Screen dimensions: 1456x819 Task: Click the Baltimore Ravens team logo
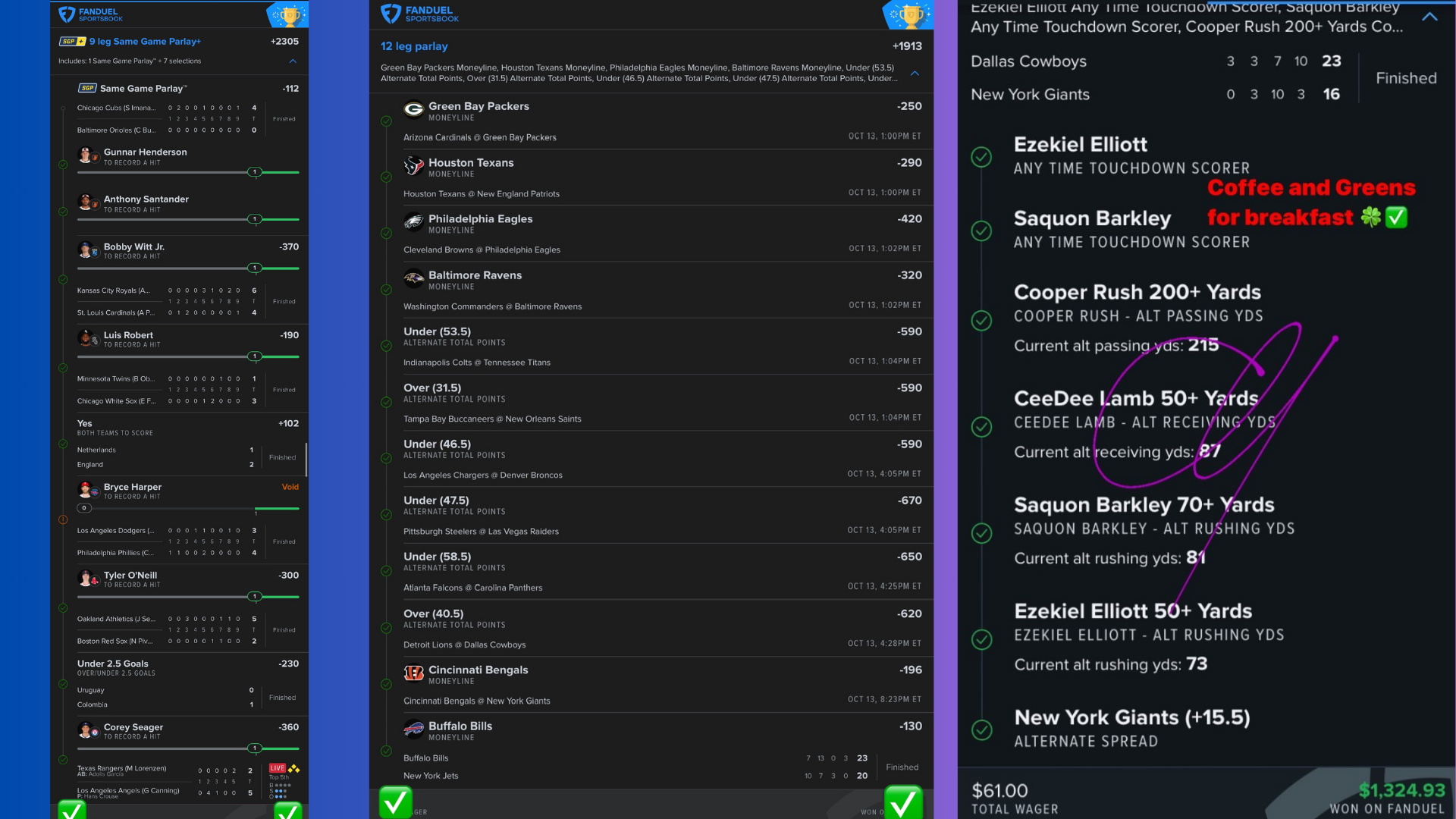click(x=413, y=278)
